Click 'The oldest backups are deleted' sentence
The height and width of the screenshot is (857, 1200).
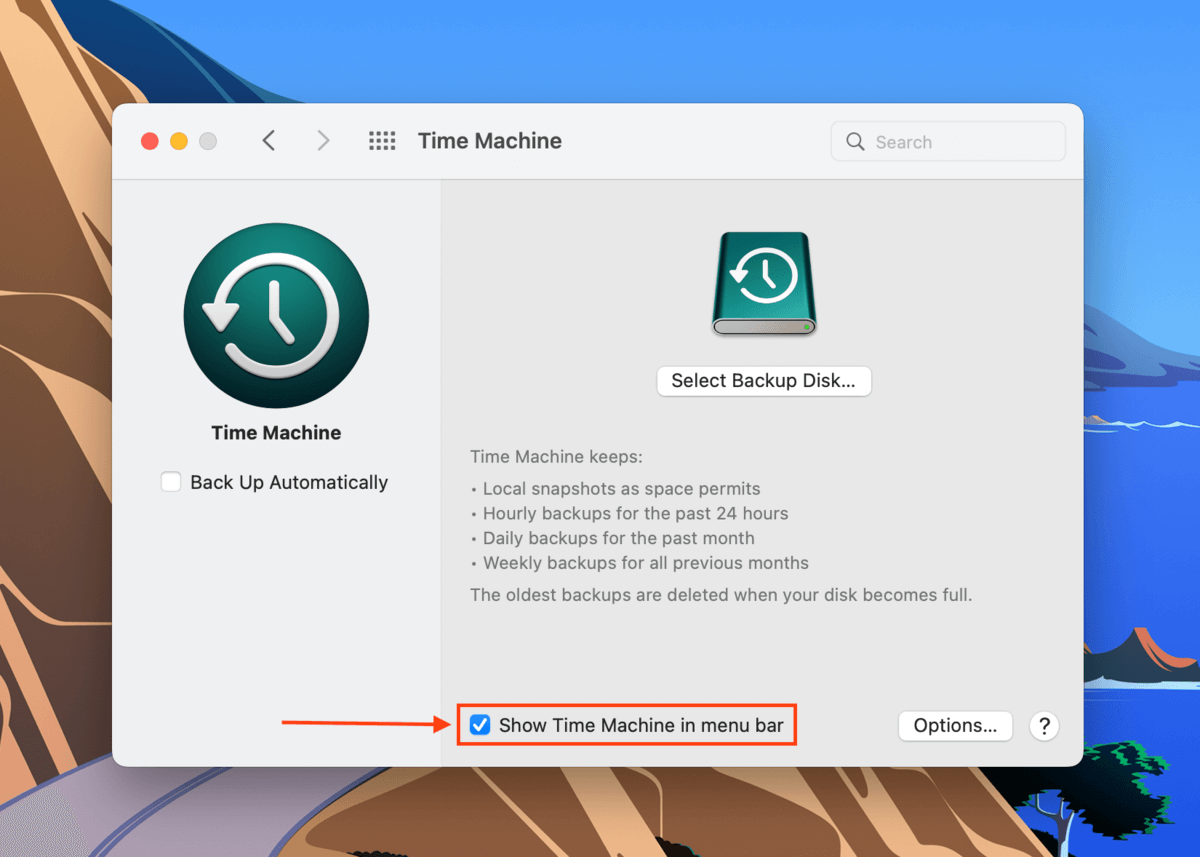(721, 595)
